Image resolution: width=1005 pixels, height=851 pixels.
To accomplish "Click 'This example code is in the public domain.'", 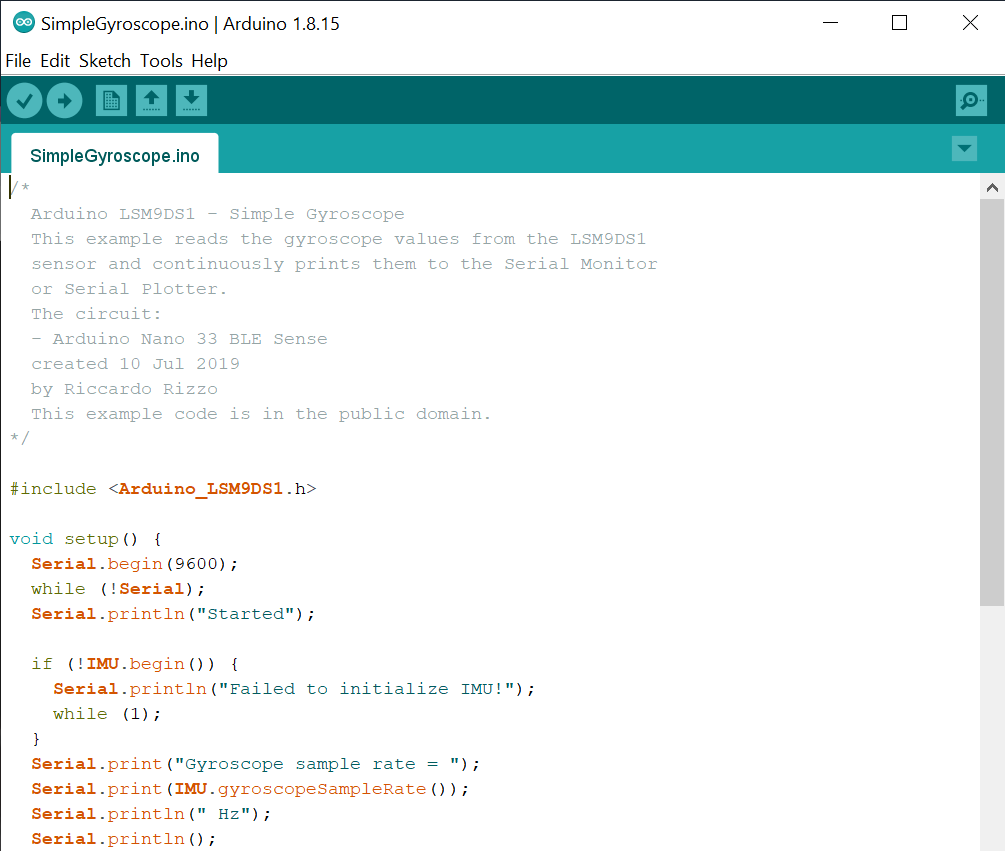I will pos(261,414).
